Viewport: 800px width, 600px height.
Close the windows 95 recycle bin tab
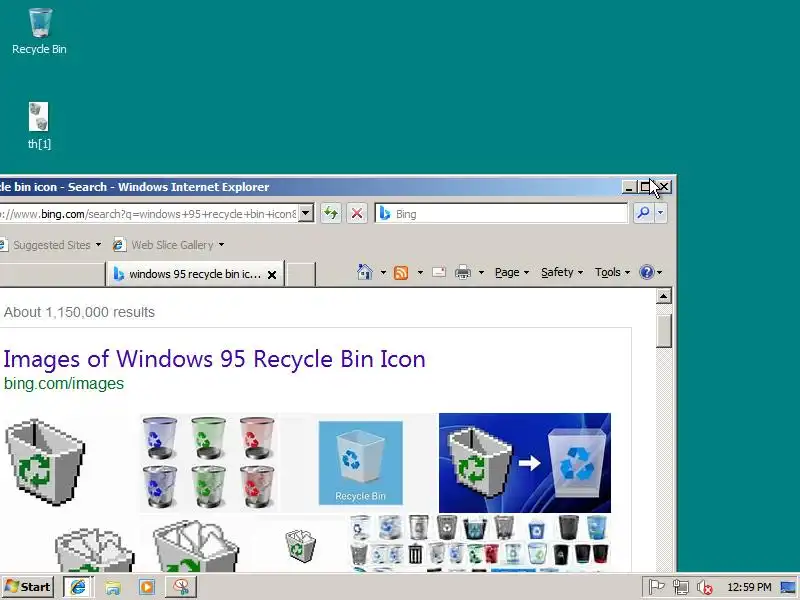tap(272, 275)
